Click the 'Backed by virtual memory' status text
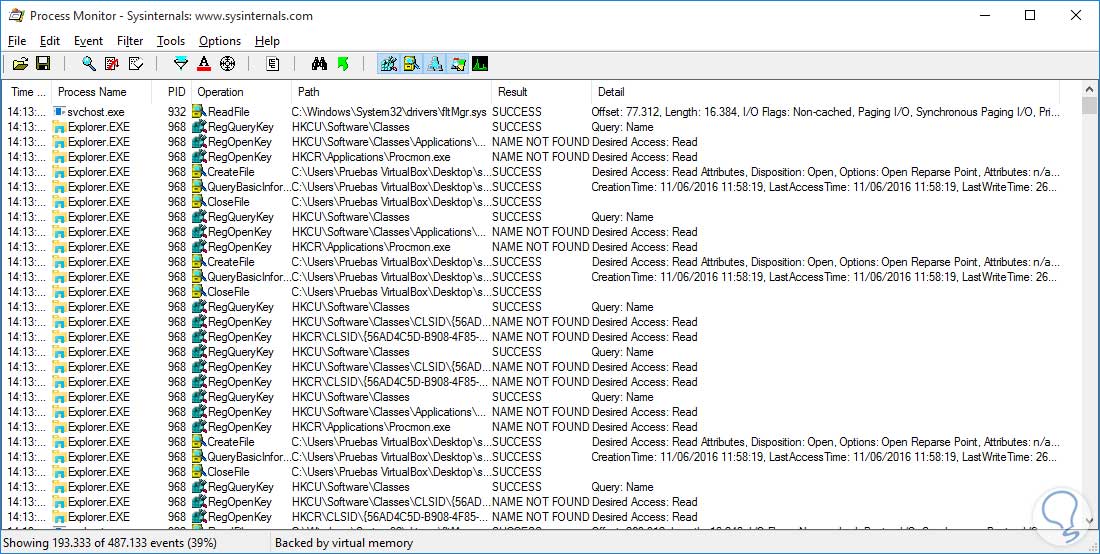Screen dimensions: 1100x554 tap(344, 543)
